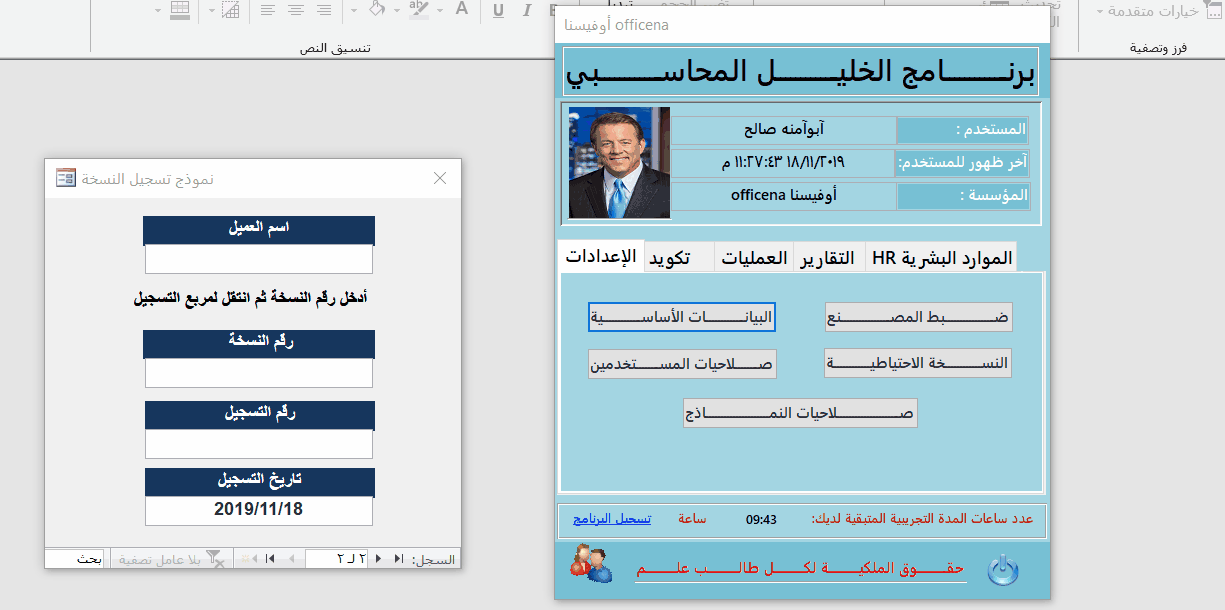This screenshot has width=1225, height=610.
Task: Apply underline formatting with U icon
Action: coord(498,10)
